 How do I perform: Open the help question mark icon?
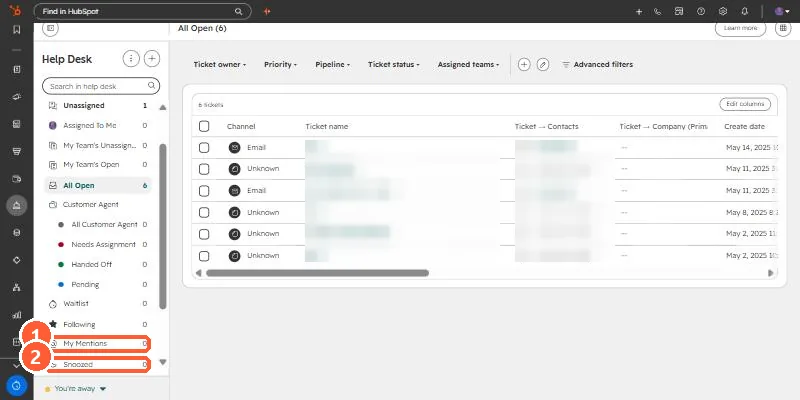click(701, 11)
